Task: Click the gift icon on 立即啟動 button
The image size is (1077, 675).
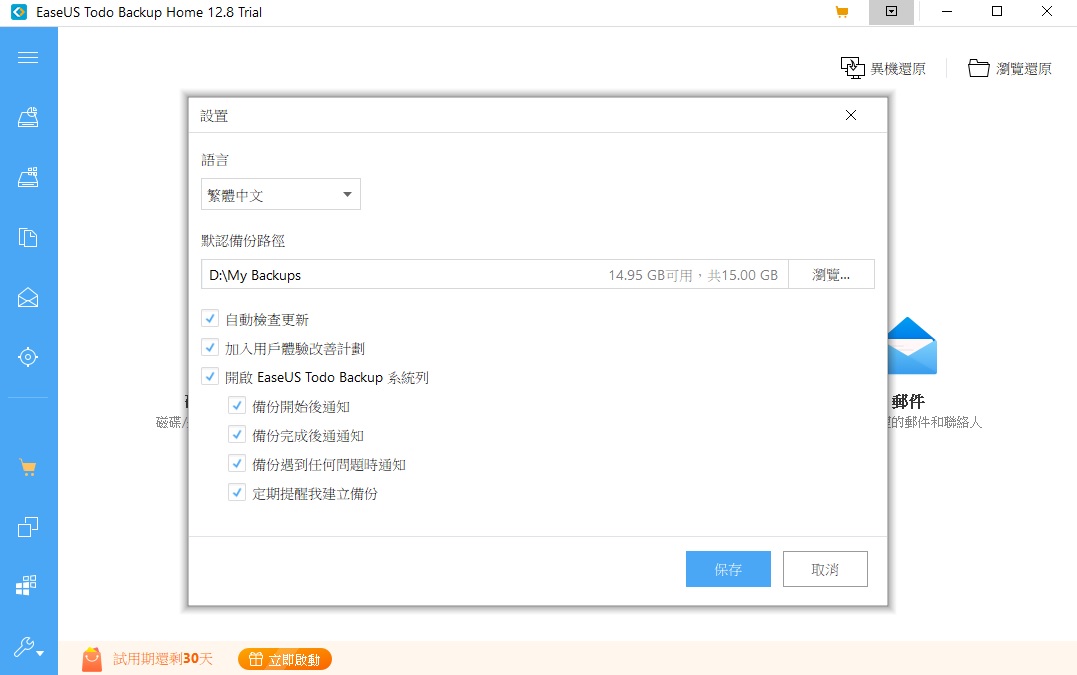Action: pos(256,659)
